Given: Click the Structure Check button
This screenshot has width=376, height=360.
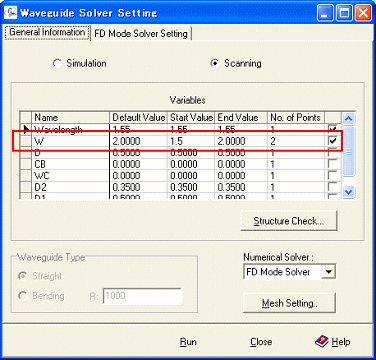Looking at the screenshot, I should pos(289,221).
